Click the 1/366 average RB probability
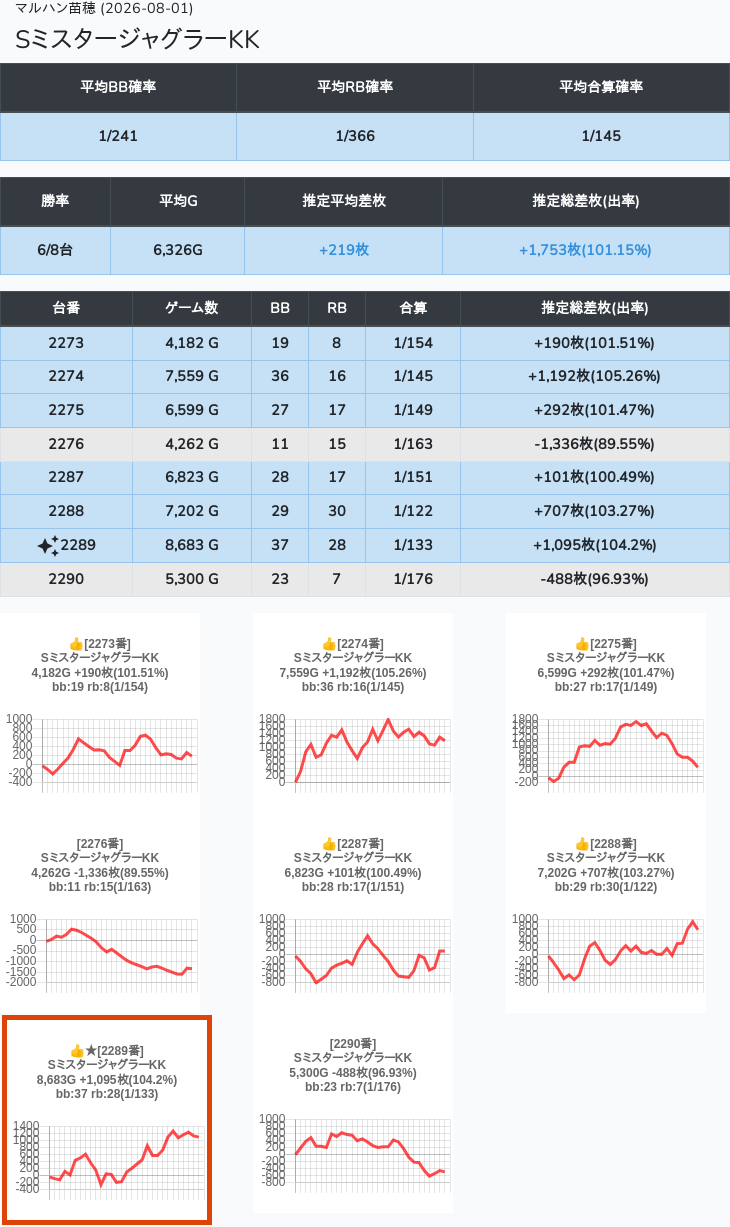This screenshot has height=1227, width=730. pyautogui.click(x=355, y=136)
